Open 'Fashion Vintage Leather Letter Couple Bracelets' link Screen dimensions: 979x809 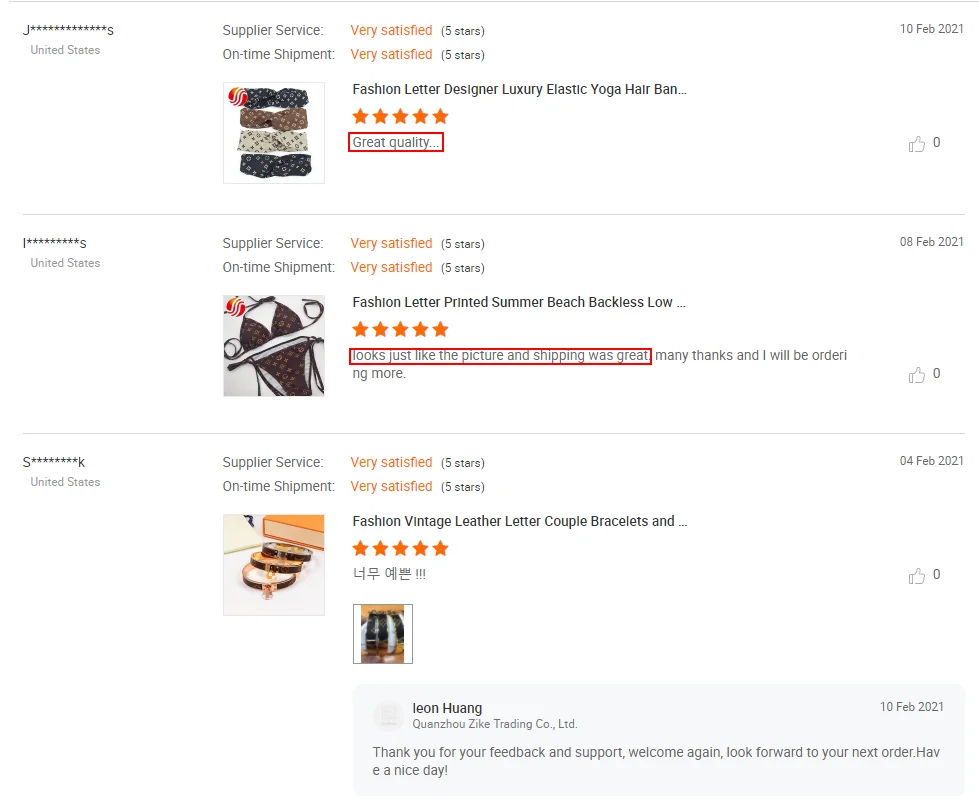point(520,522)
